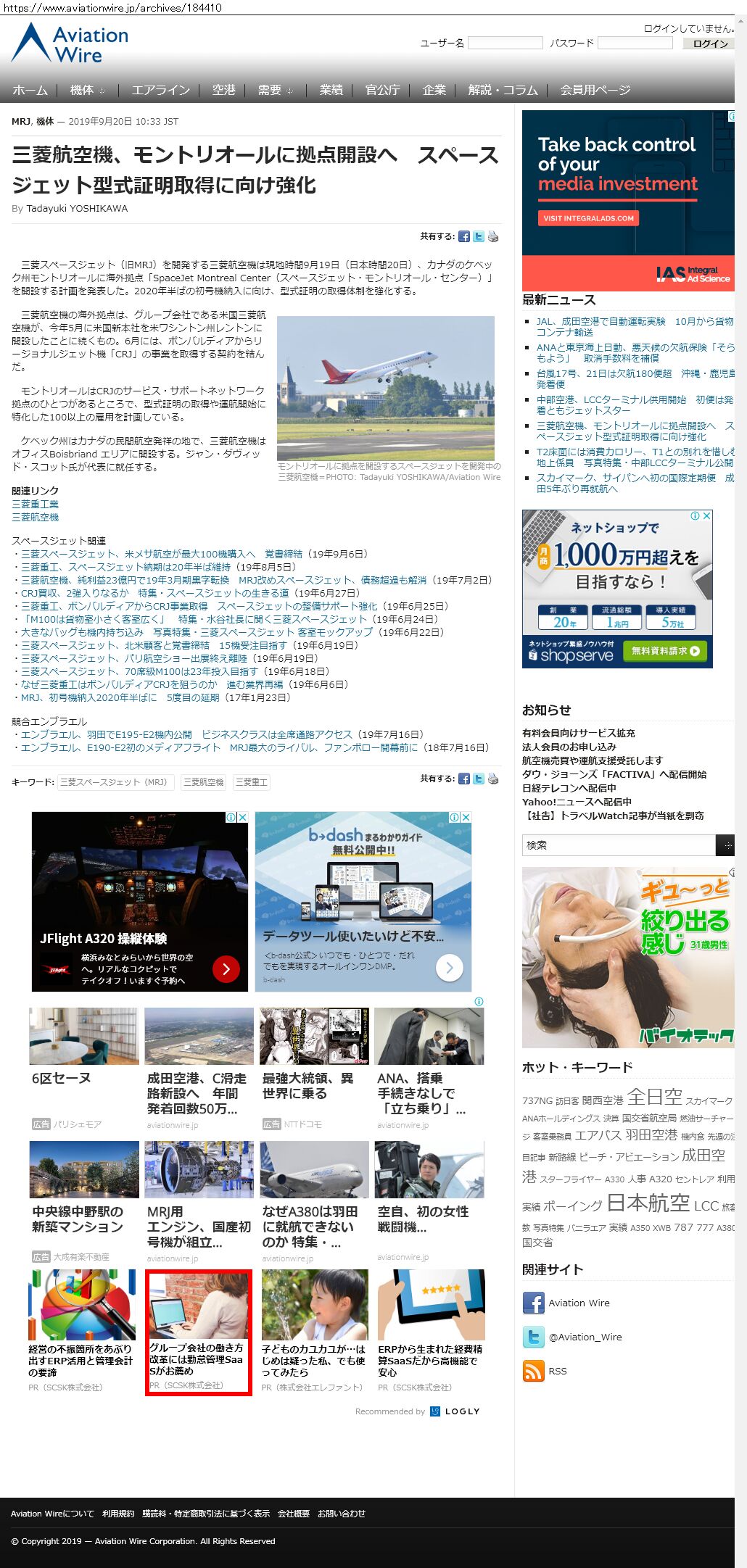Open the 会員用ページ menu item

point(595,90)
